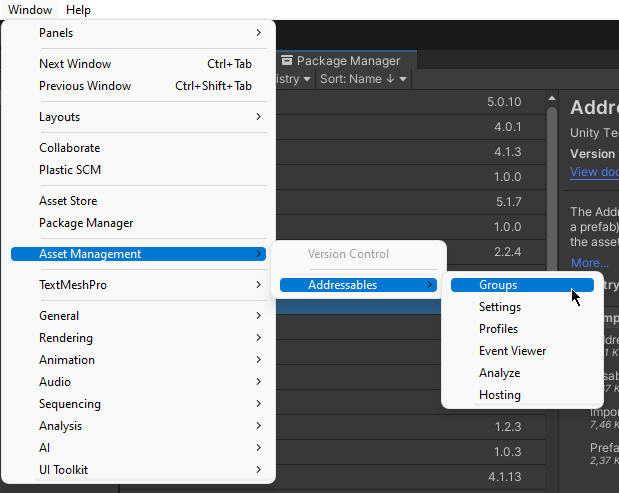Open Addressables Profiles
619x493 pixels.
tap(522, 329)
